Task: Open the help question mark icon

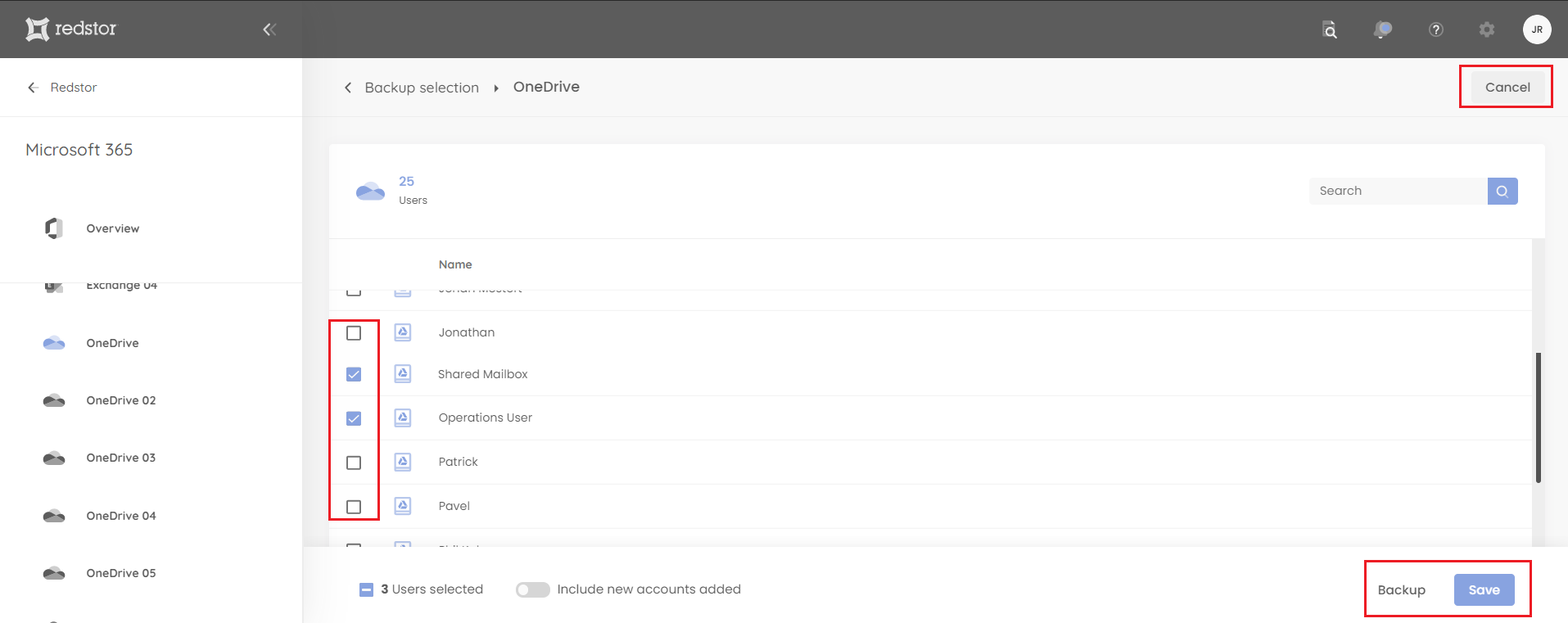Action: click(x=1435, y=29)
